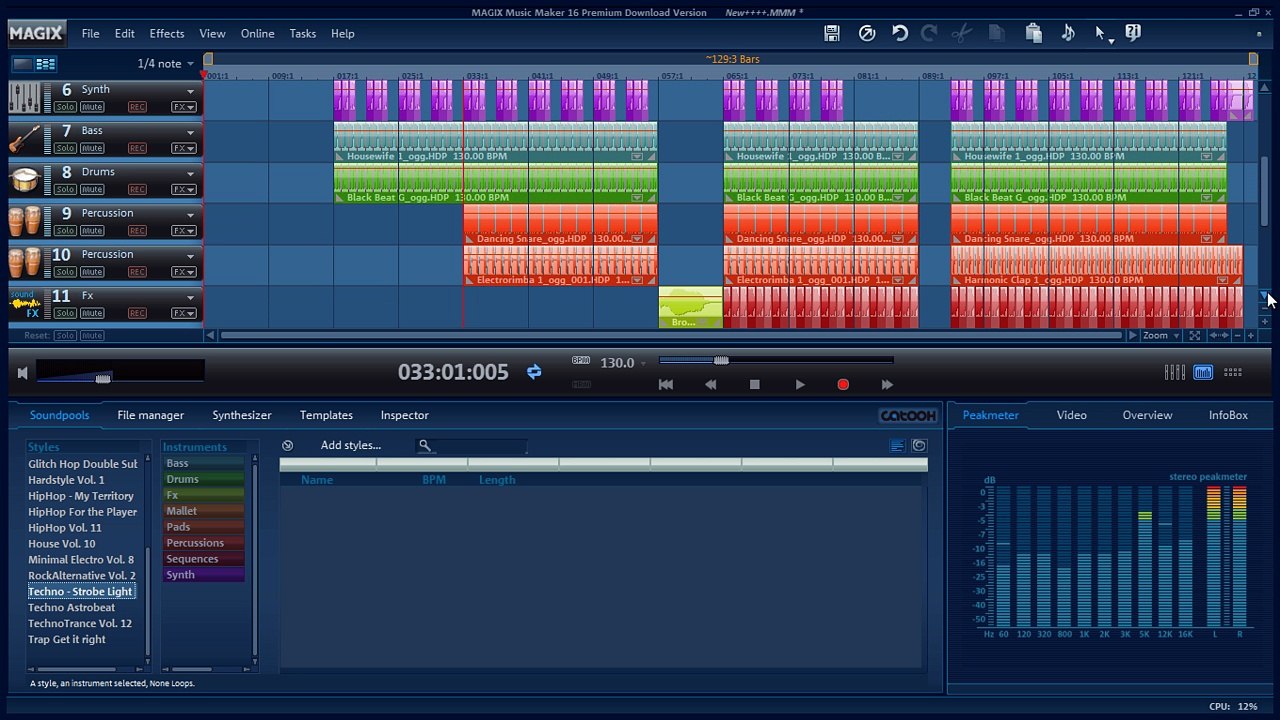Open the Synth track mixer faders icon
The height and width of the screenshot is (720, 1280).
tap(25, 97)
